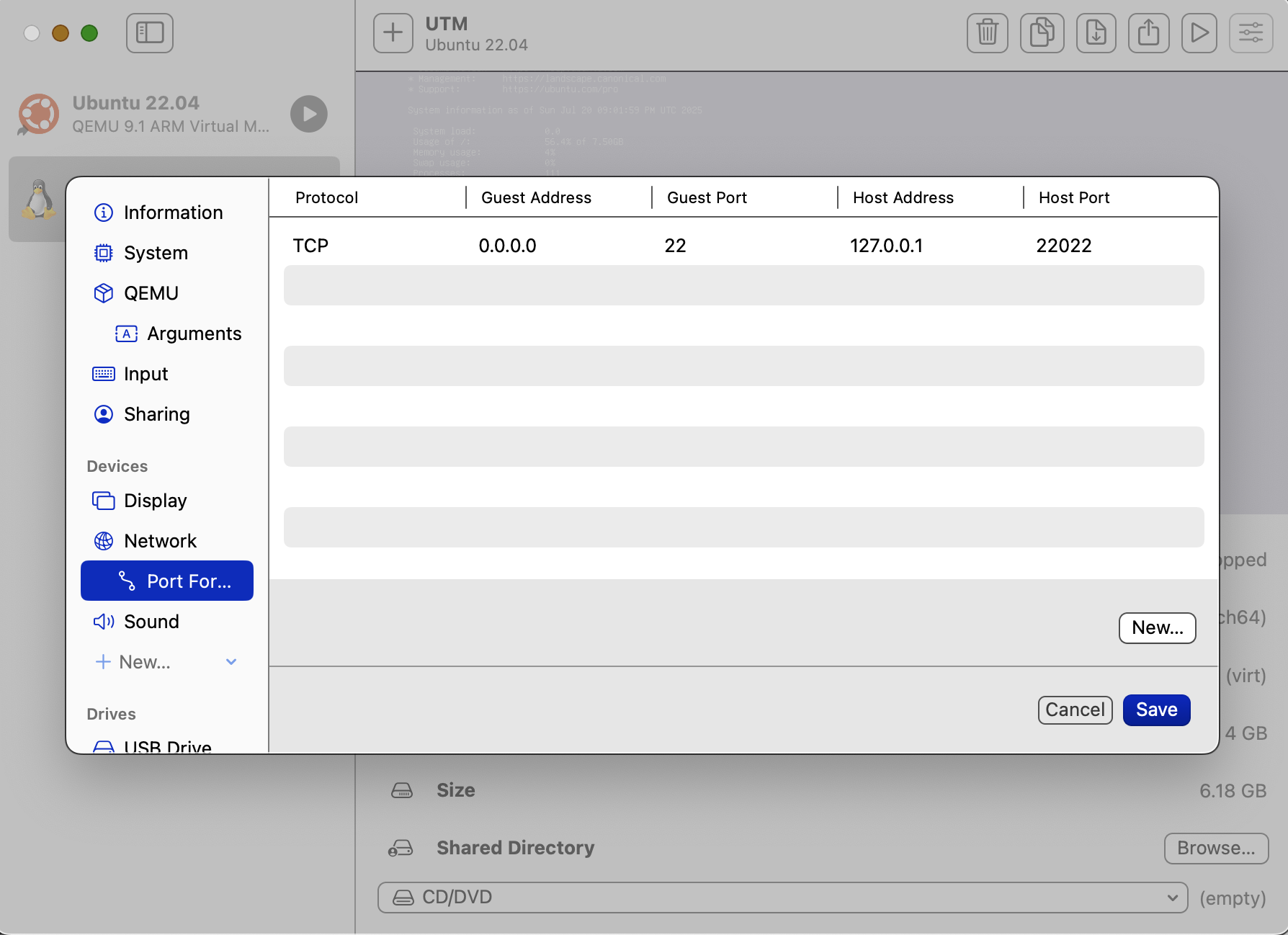Start Ubuntu 22.04 from the sidebar play button
Screen dimensions: 1288x935
(309, 114)
